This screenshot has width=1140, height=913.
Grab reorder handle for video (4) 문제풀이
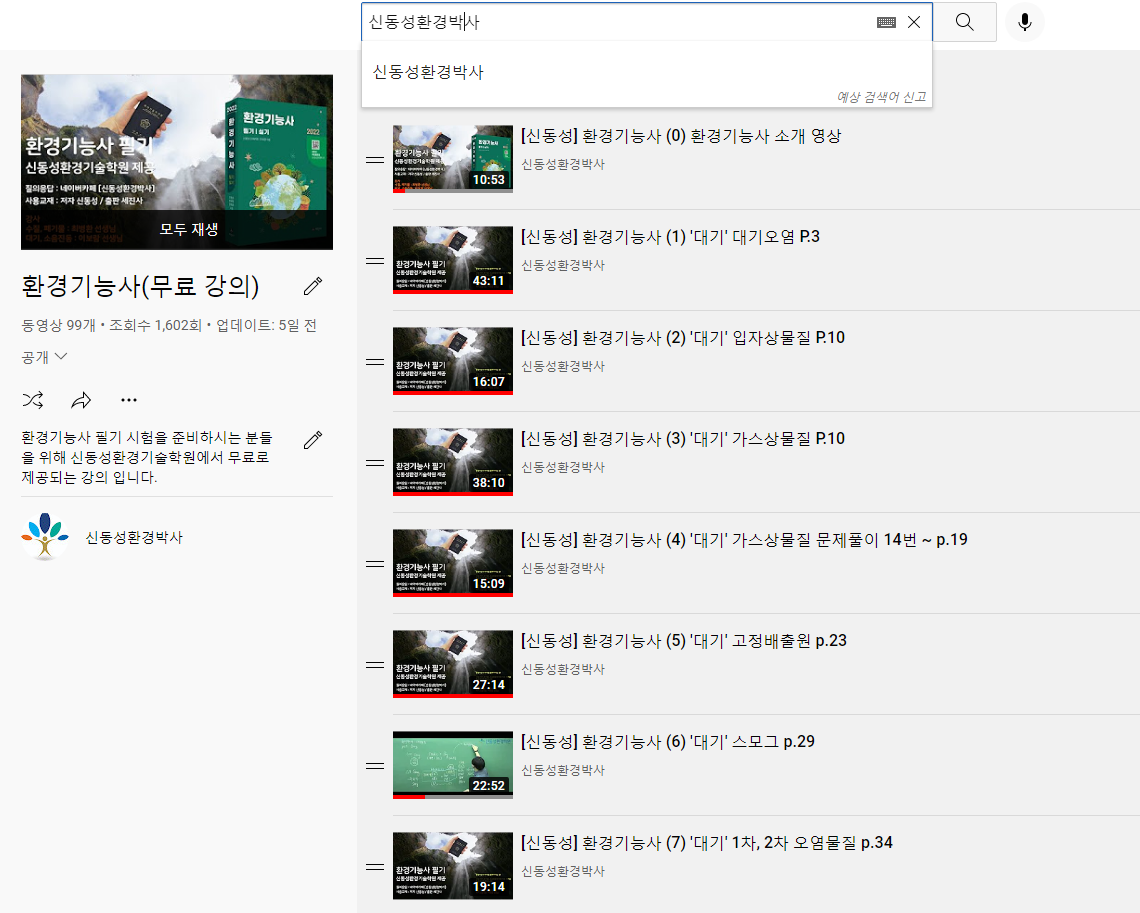[375, 564]
